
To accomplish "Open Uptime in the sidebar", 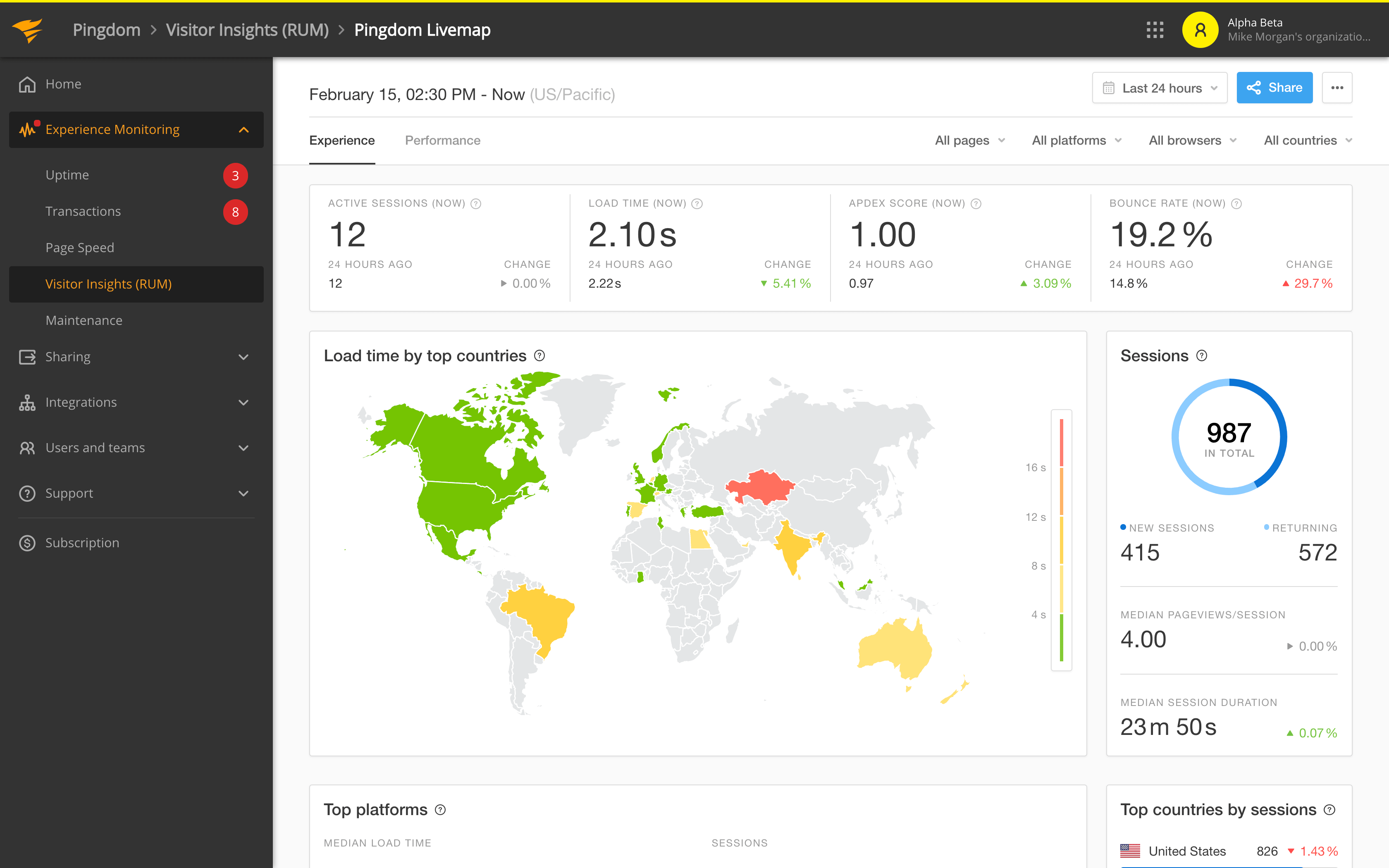I will (x=67, y=175).
